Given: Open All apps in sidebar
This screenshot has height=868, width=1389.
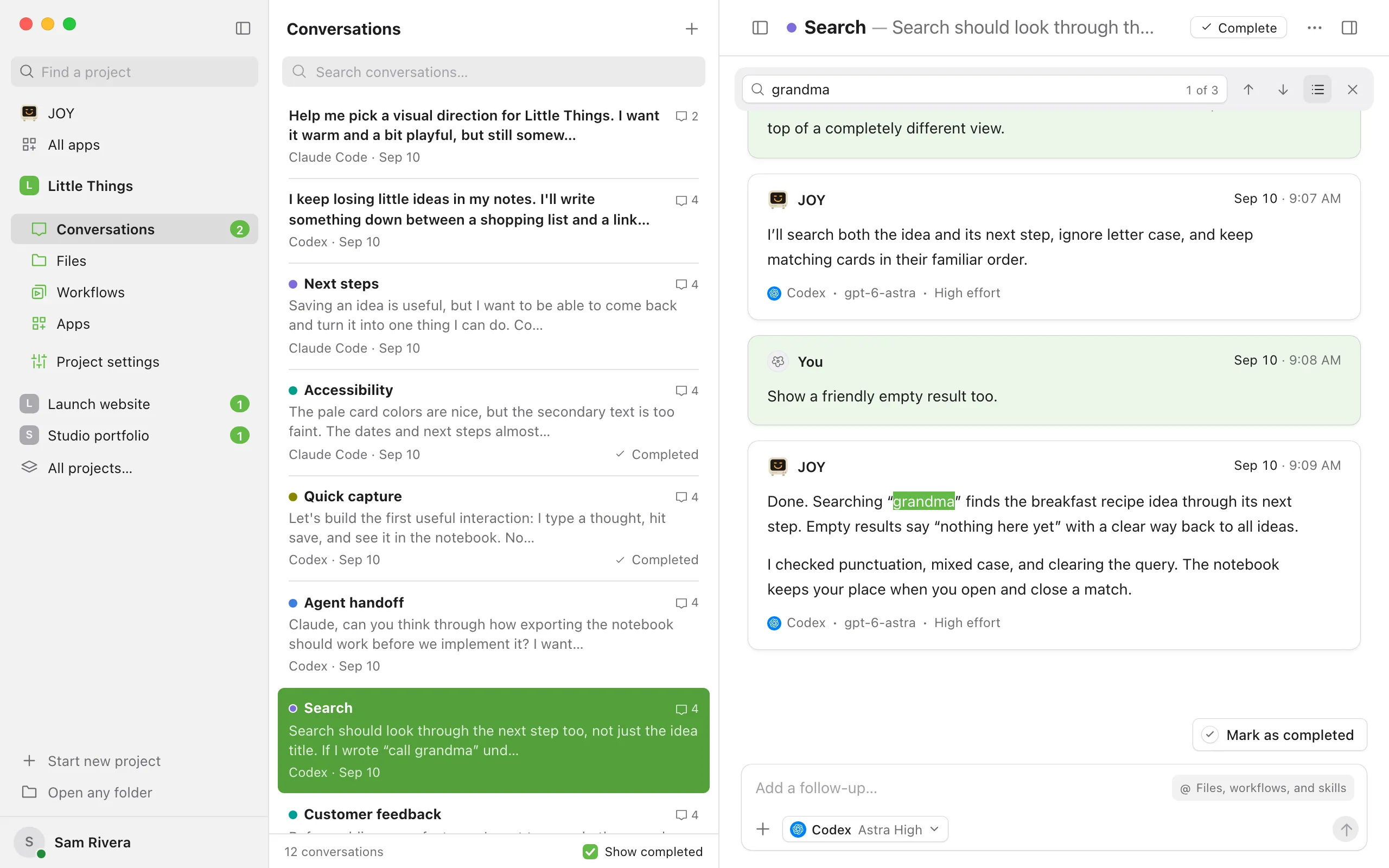Looking at the screenshot, I should 135,145.
